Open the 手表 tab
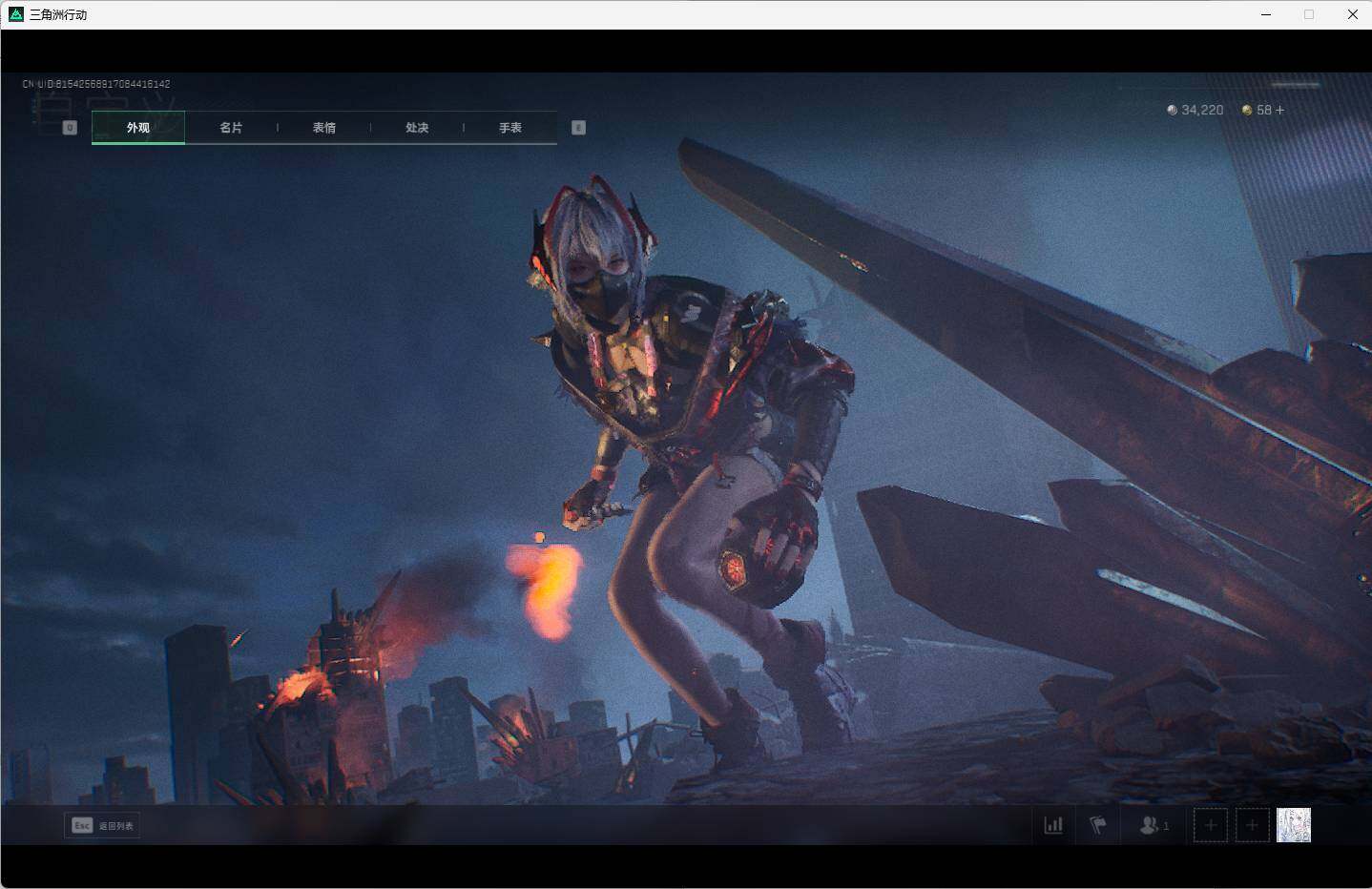1372x889 pixels. coord(510,128)
